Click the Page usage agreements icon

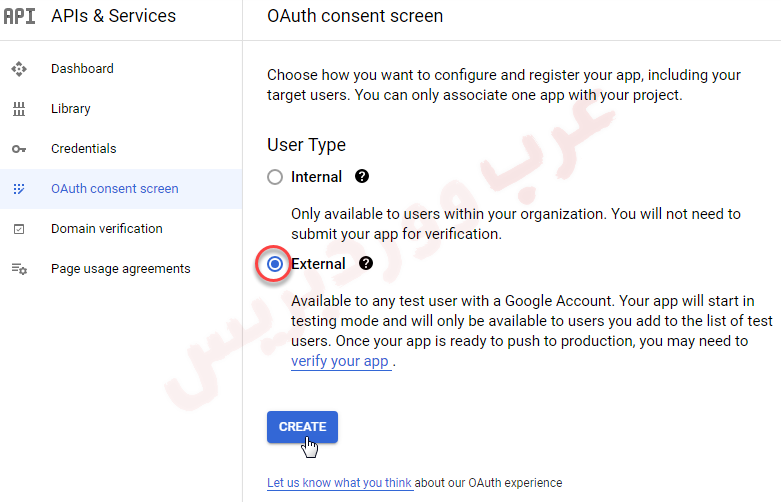point(19,269)
